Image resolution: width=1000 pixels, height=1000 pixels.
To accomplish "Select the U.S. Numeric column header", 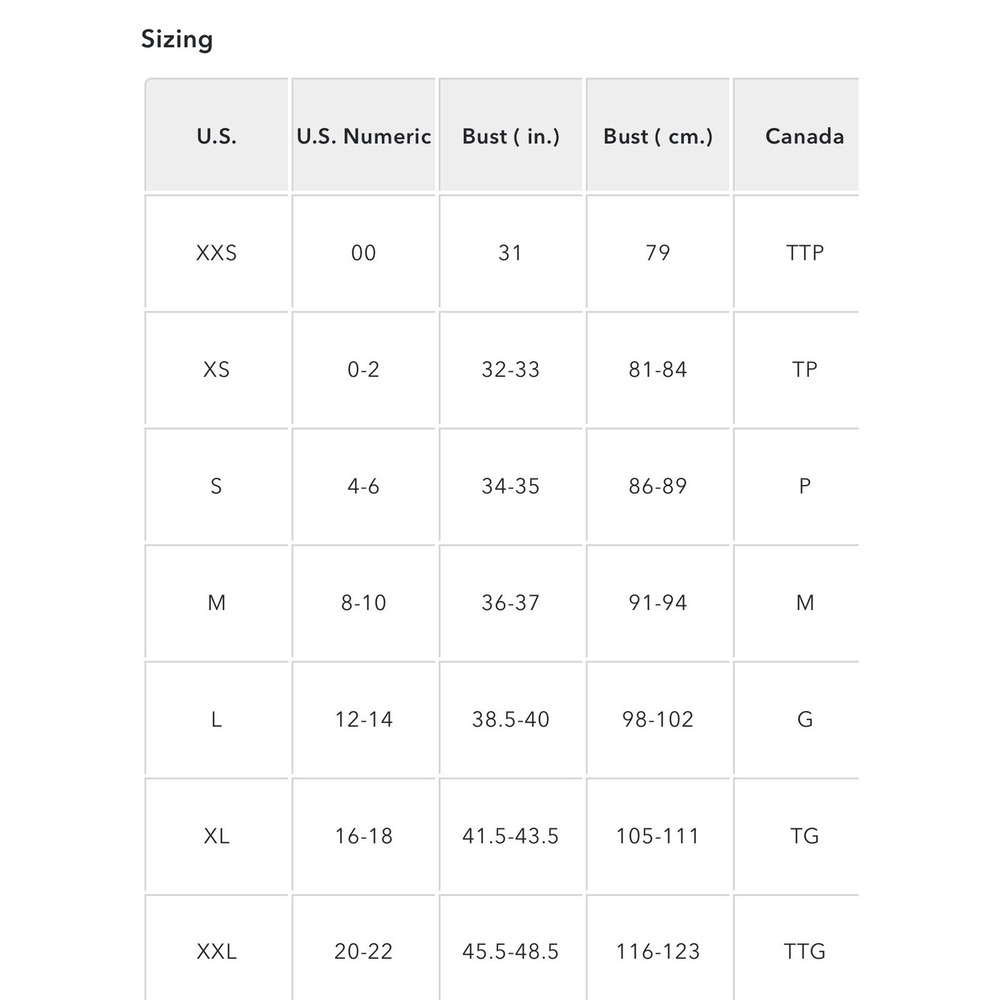I will [364, 136].
